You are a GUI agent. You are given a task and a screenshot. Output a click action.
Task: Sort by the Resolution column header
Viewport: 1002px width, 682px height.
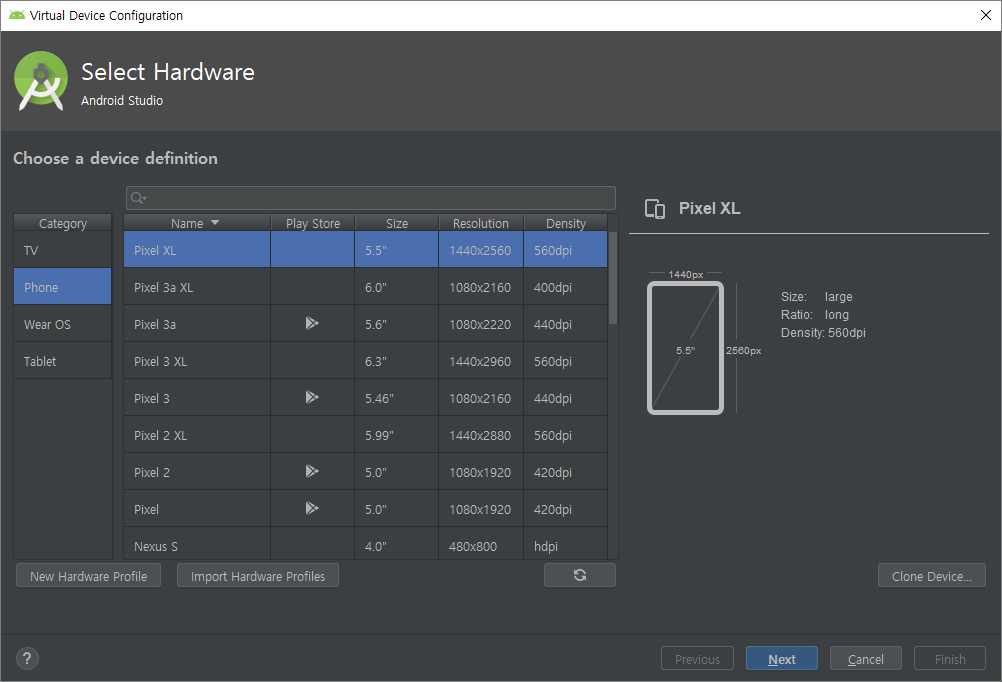[481, 223]
